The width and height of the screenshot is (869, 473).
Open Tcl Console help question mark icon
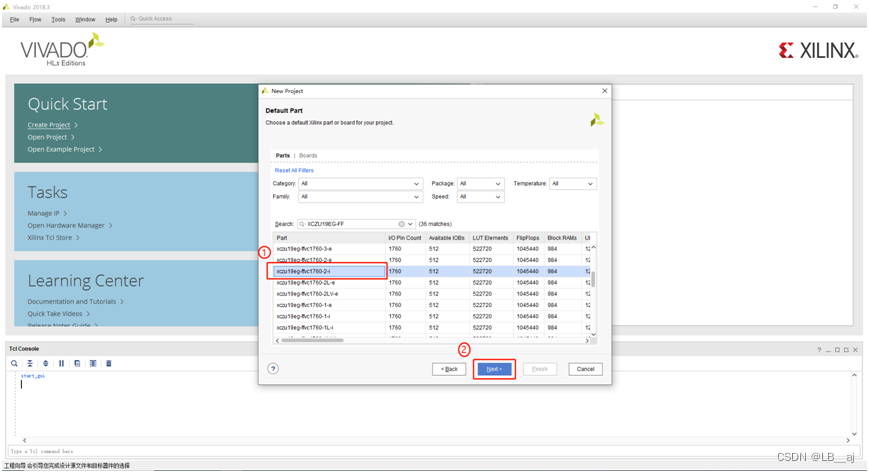(x=819, y=350)
